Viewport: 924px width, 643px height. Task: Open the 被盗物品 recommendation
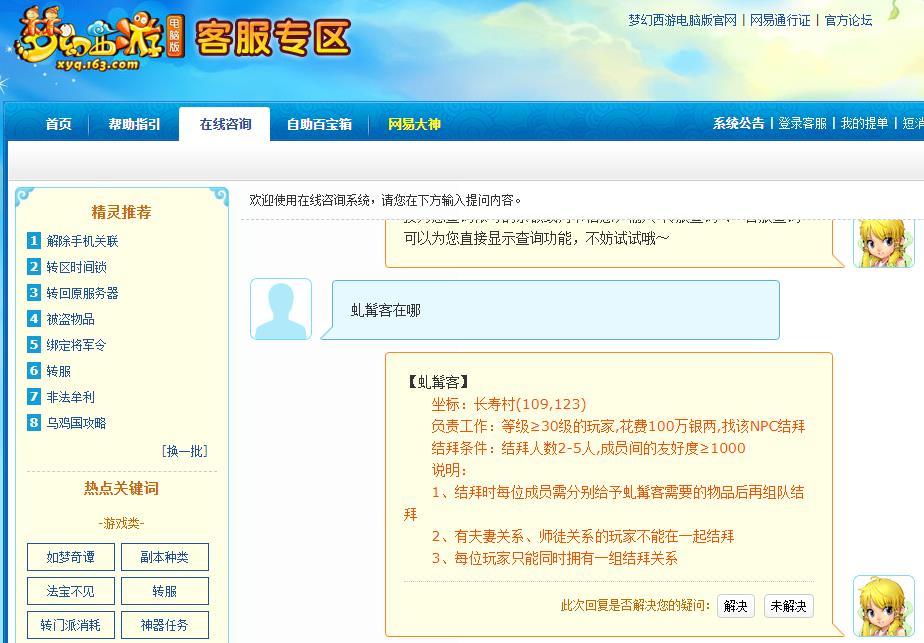pyautogui.click(x=71, y=319)
